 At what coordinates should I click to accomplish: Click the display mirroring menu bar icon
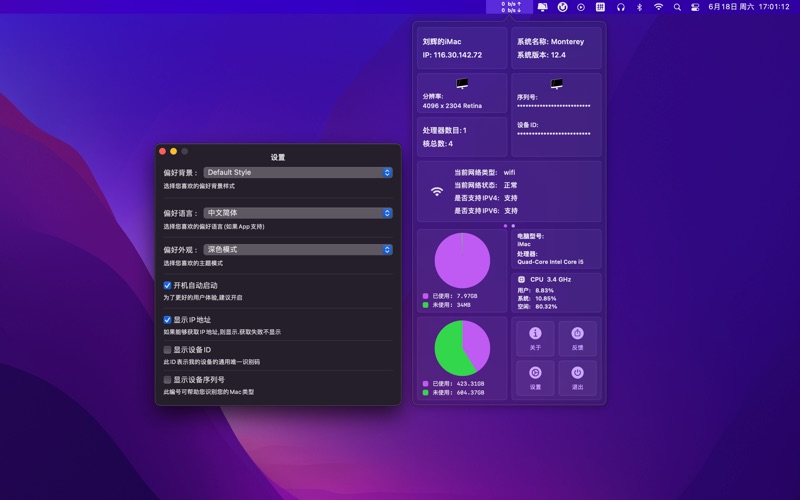pyautogui.click(x=542, y=7)
